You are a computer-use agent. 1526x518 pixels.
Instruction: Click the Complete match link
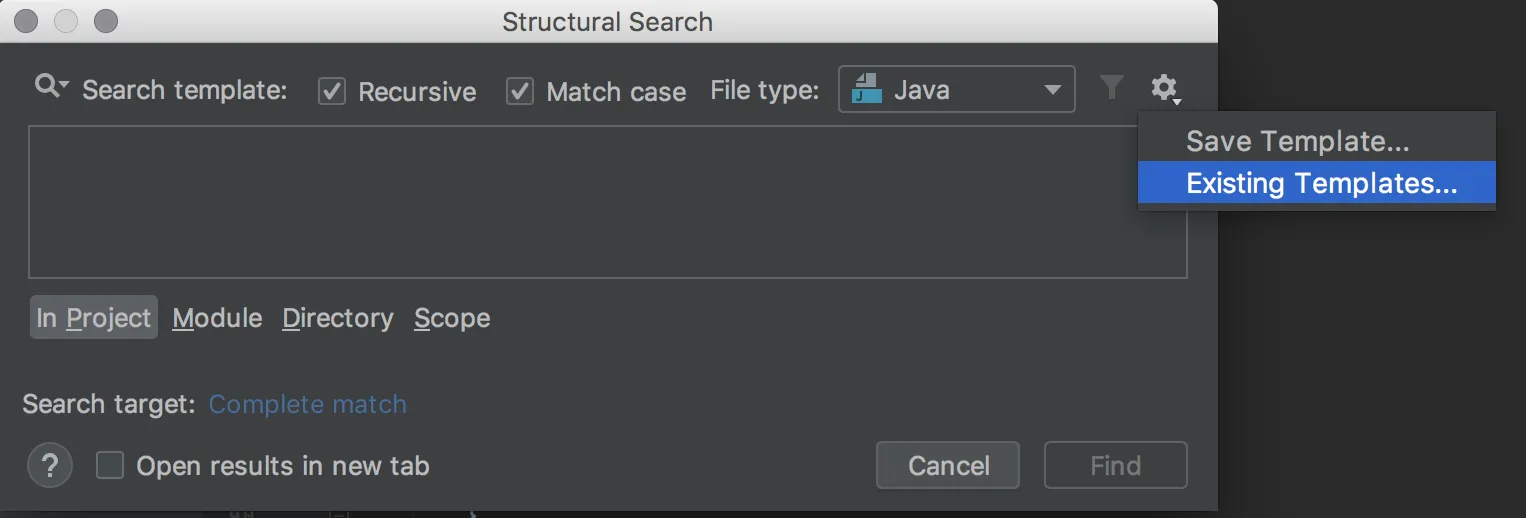point(307,404)
